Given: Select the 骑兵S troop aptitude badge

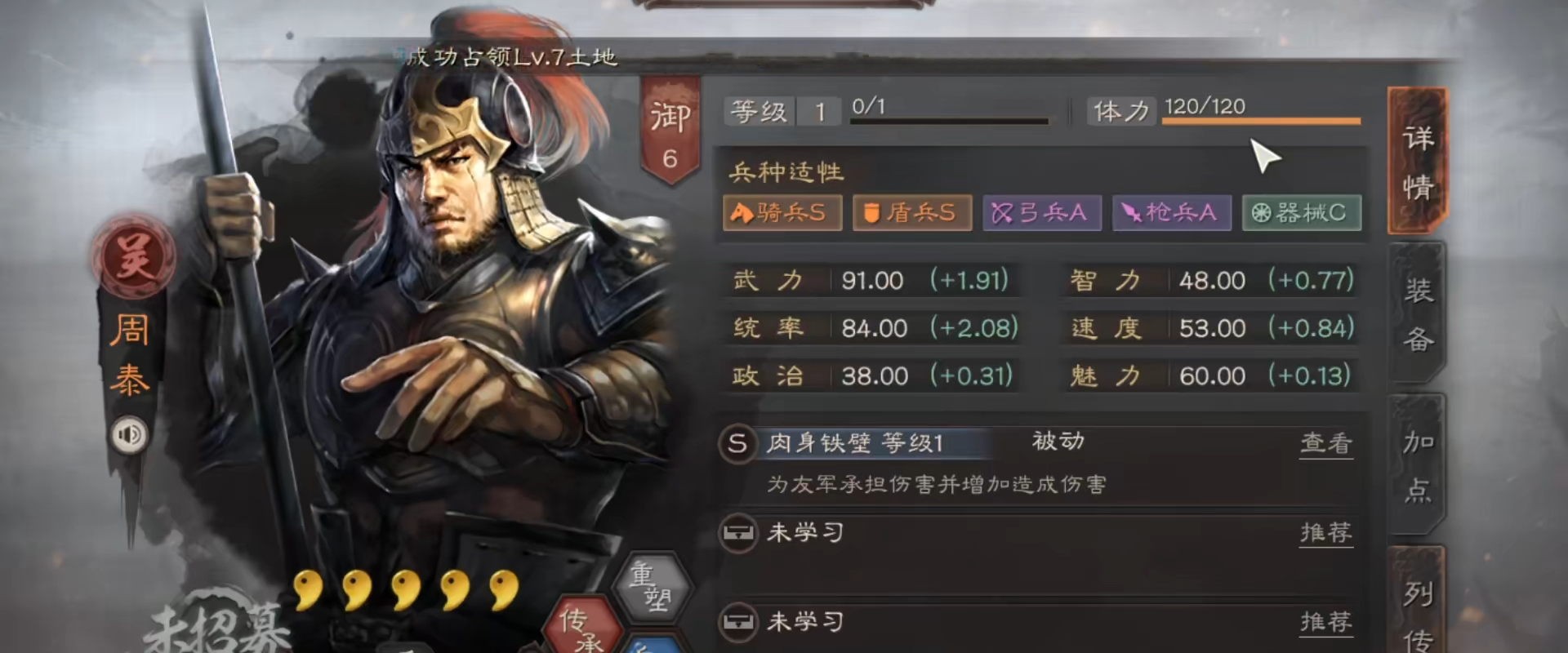Looking at the screenshot, I should pyautogui.click(x=782, y=213).
